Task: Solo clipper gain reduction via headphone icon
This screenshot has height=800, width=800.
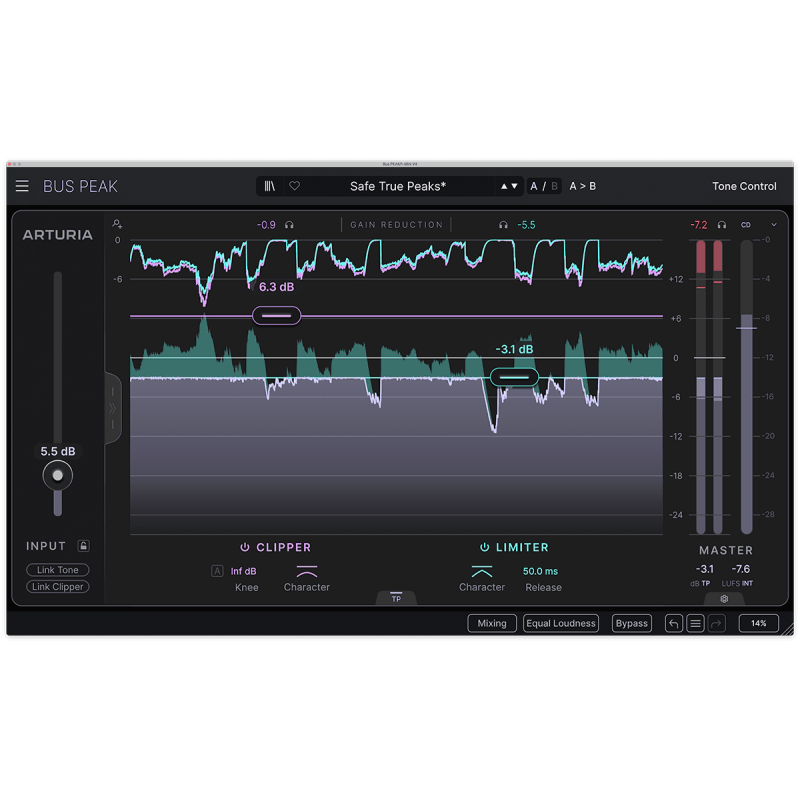Action: pos(289,225)
